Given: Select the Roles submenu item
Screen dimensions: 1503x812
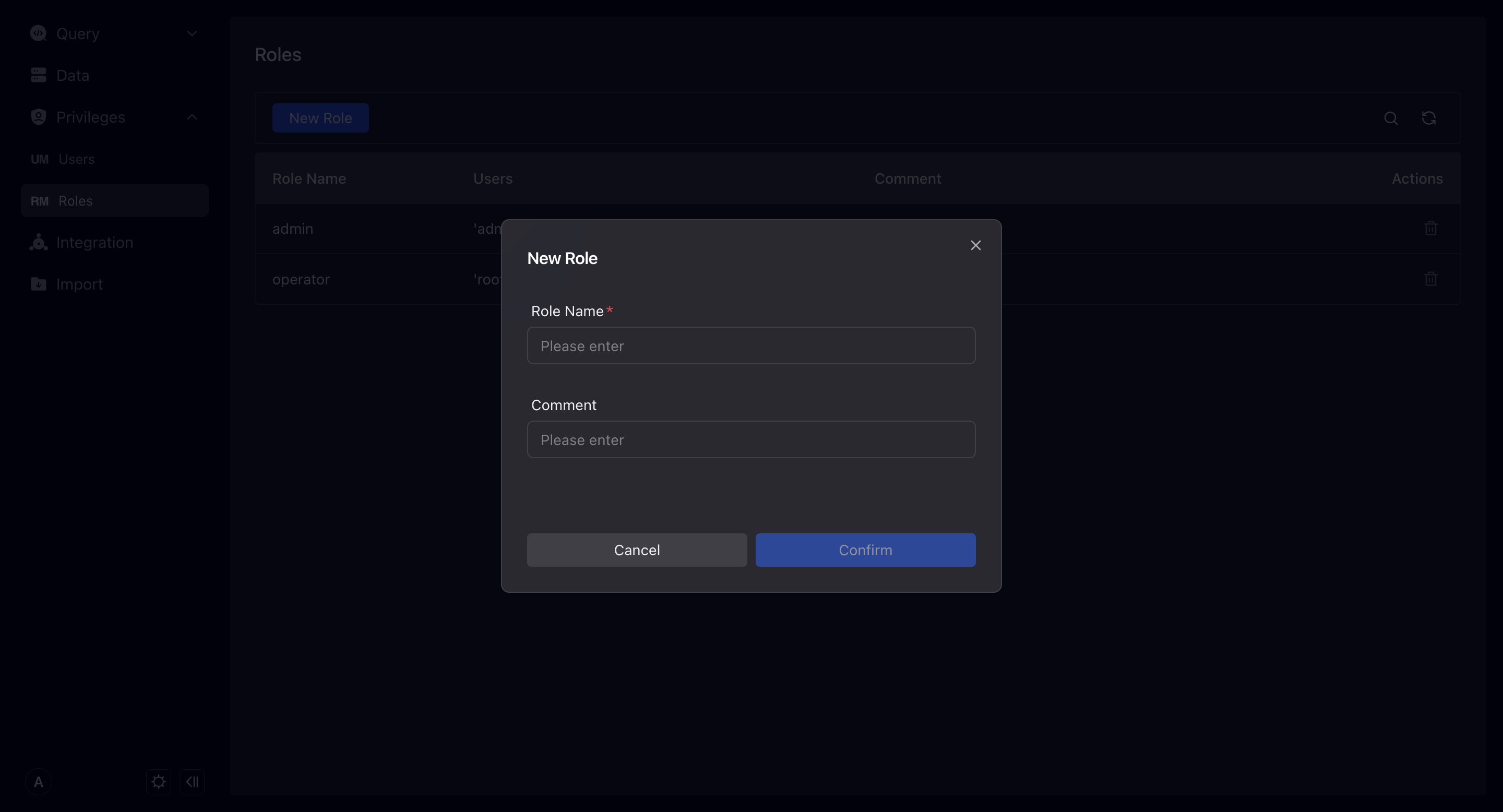Looking at the screenshot, I should coord(76,201).
